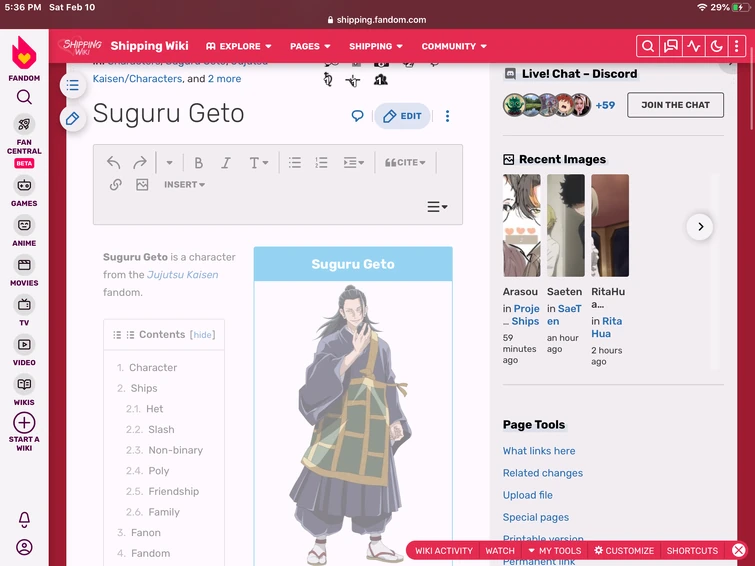Follow the Jujutsu Kaisen link

[x=182, y=275]
